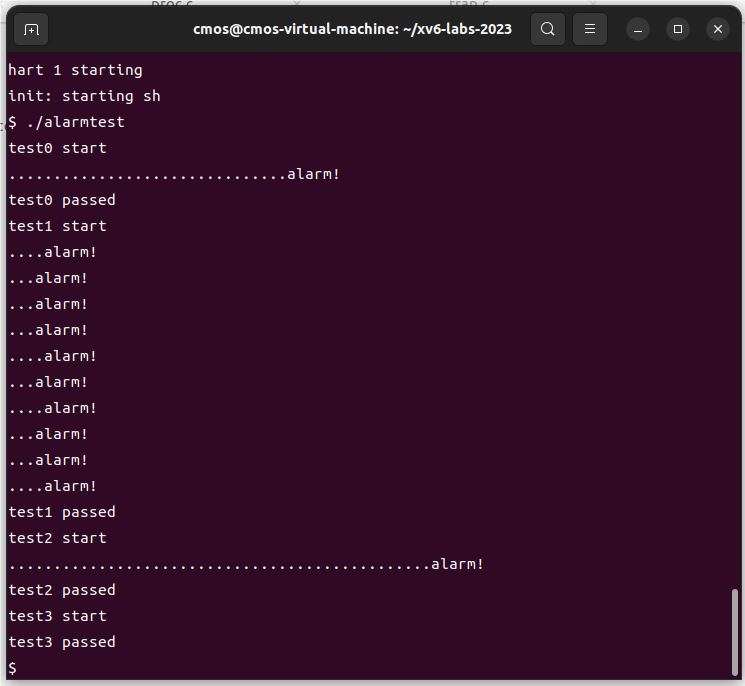
Task: Maximize the terminal window
Action: [679, 29]
